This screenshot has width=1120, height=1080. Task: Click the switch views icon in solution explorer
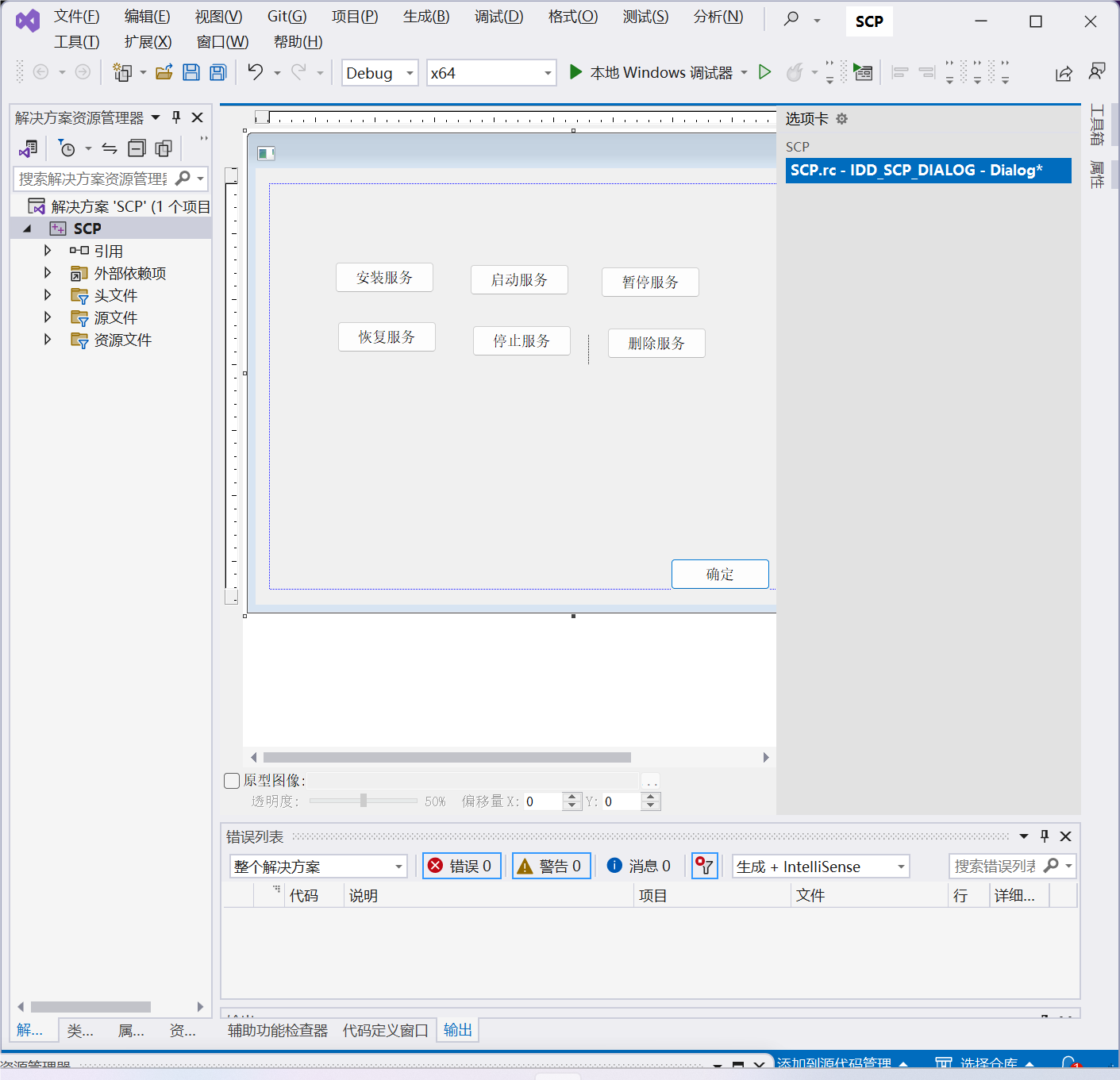tap(29, 148)
